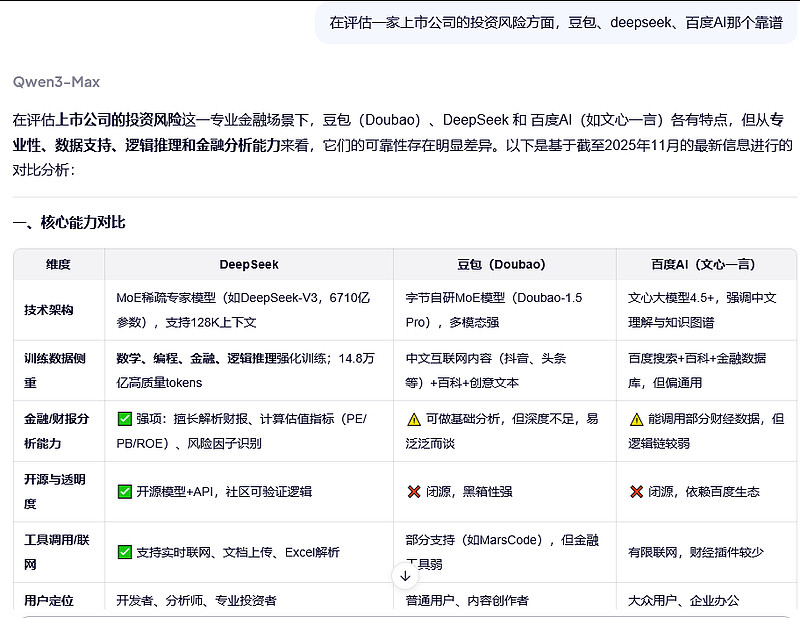Click the 训练数据侧重 row label
Image resolution: width=800 pixels, height=618 pixels.
55,370
